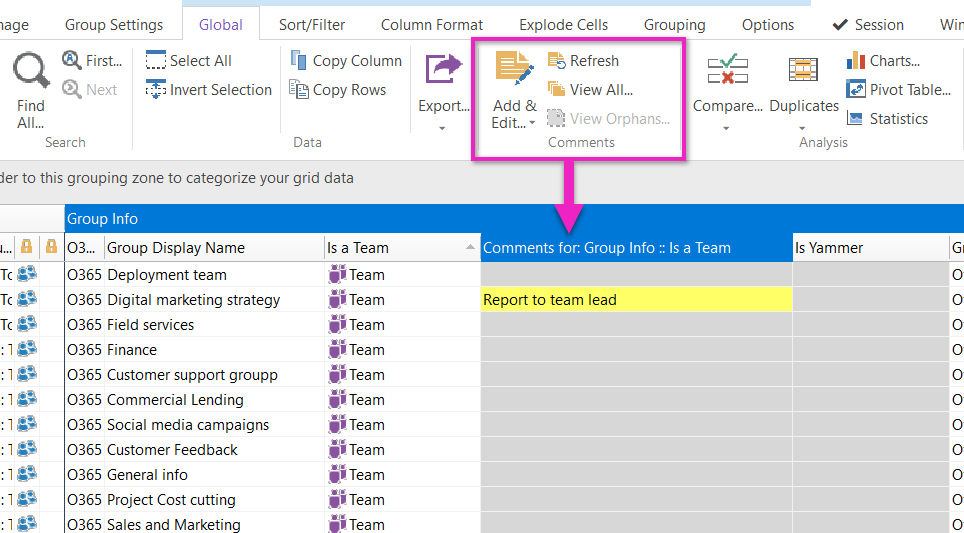Click the Find All magnifier icon
The height and width of the screenshot is (533, 964).
(x=31, y=72)
